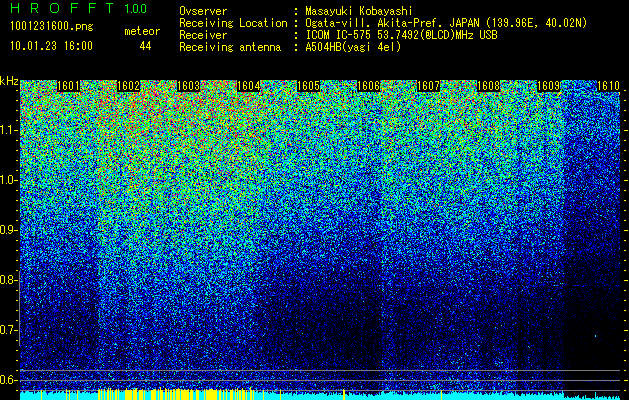Click the 0.8 frequency axis label
The width and height of the screenshot is (629, 400).
point(7,280)
